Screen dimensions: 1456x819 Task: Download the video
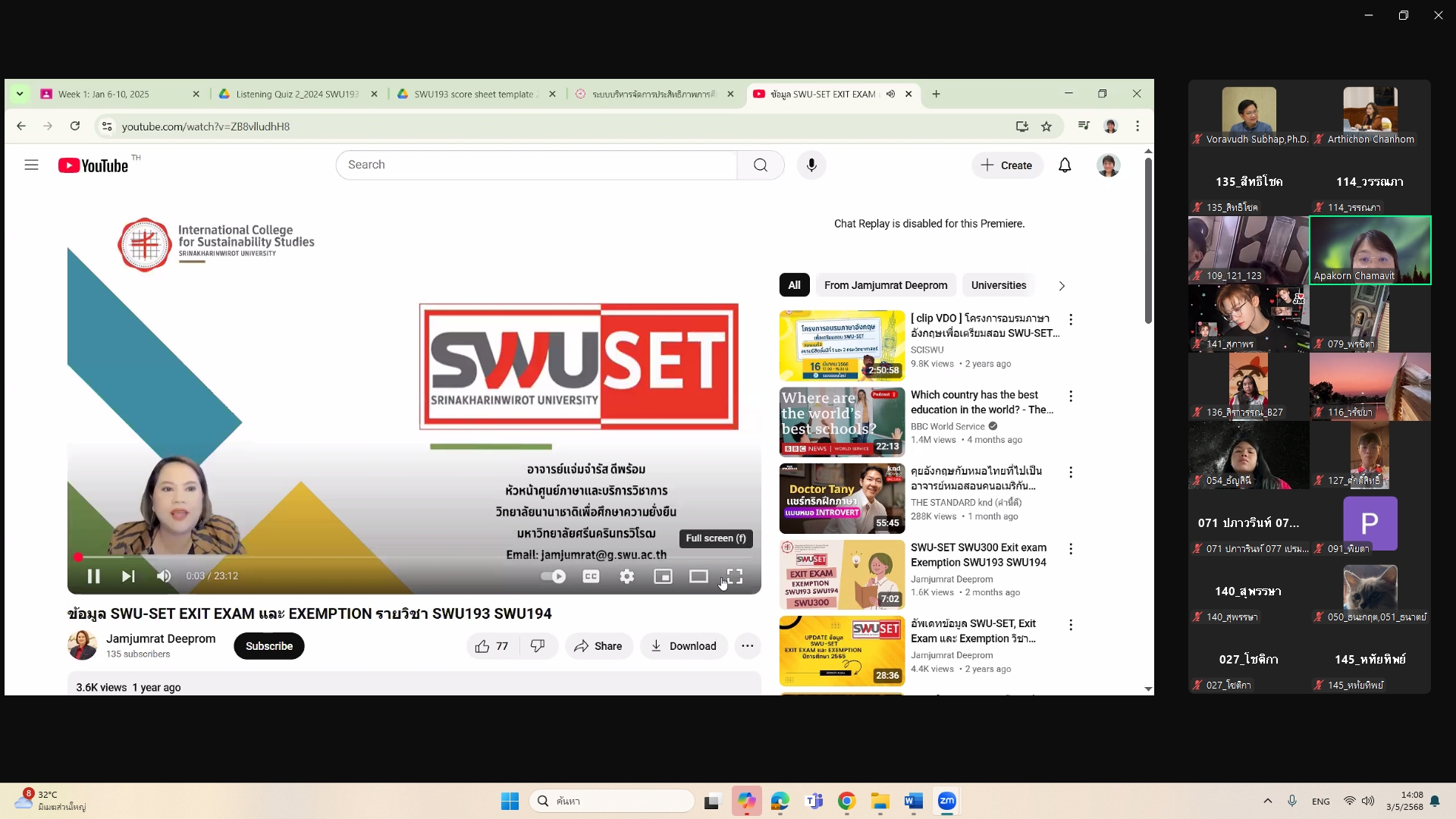[684, 646]
